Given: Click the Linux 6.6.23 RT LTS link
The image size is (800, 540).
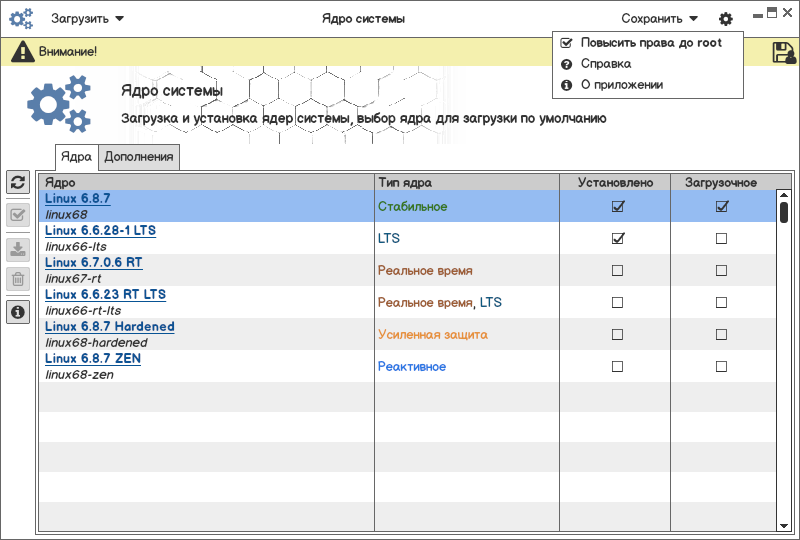Looking at the screenshot, I should (105, 295).
